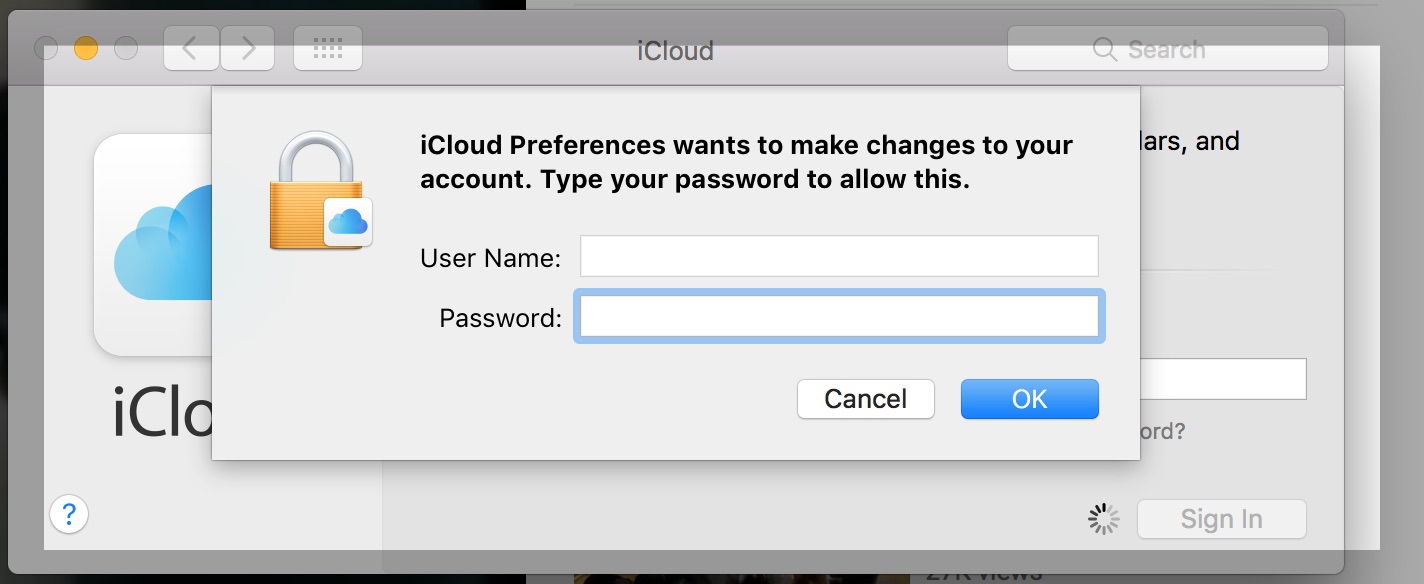Cancel the authentication dialog
Viewport: 1424px width, 584px height.
point(865,399)
